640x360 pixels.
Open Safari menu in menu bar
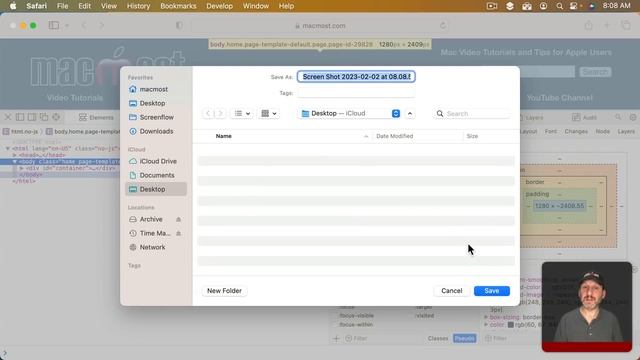click(36, 6)
